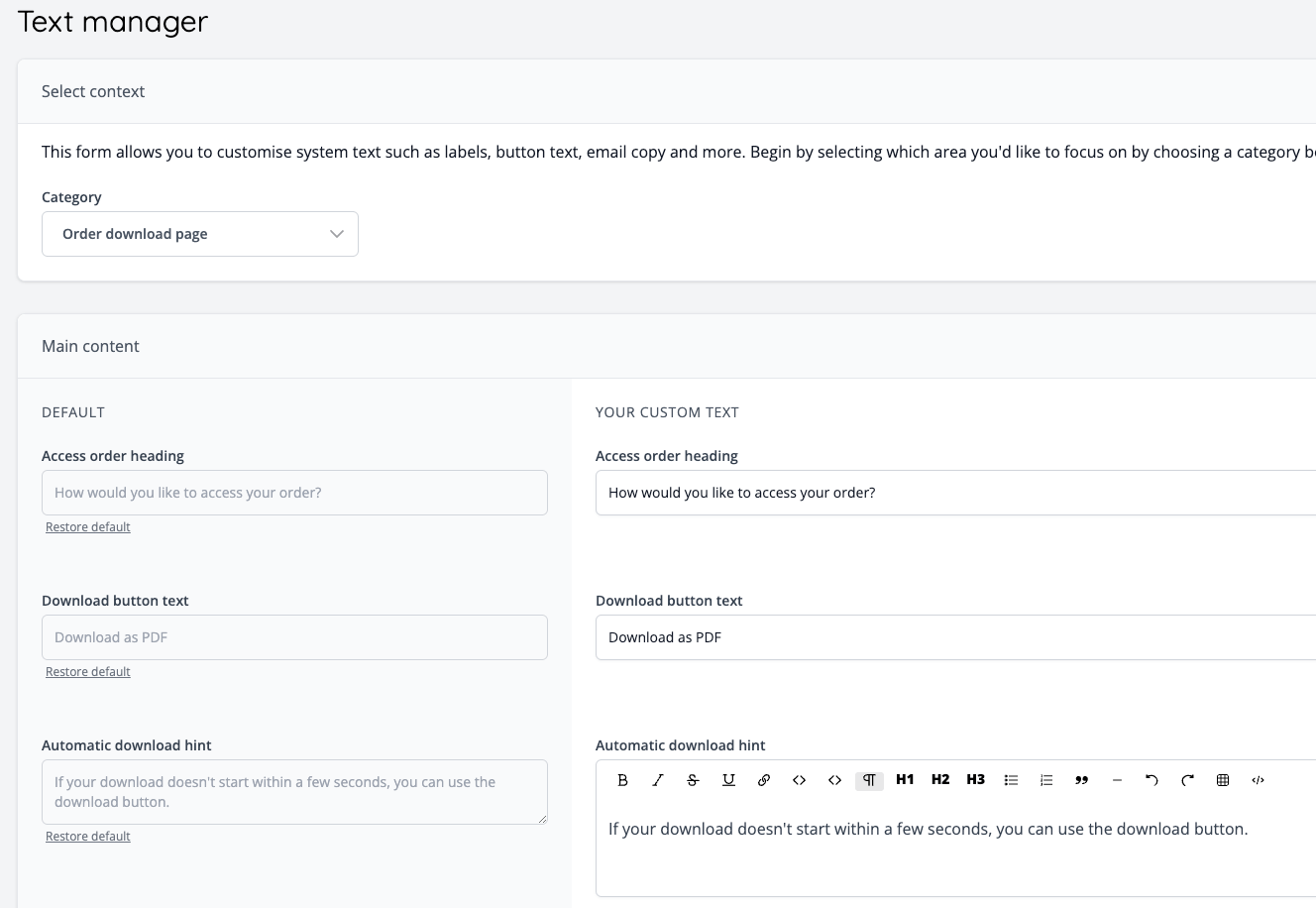Click the custom Download button text field
Screen dimensions: 1316x908
[892, 637]
